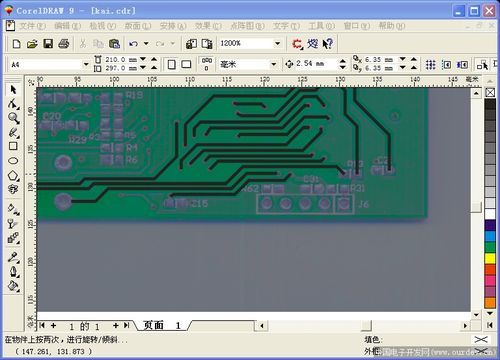Undo the last action
Screen dimensions: 500x360
(x=134, y=44)
